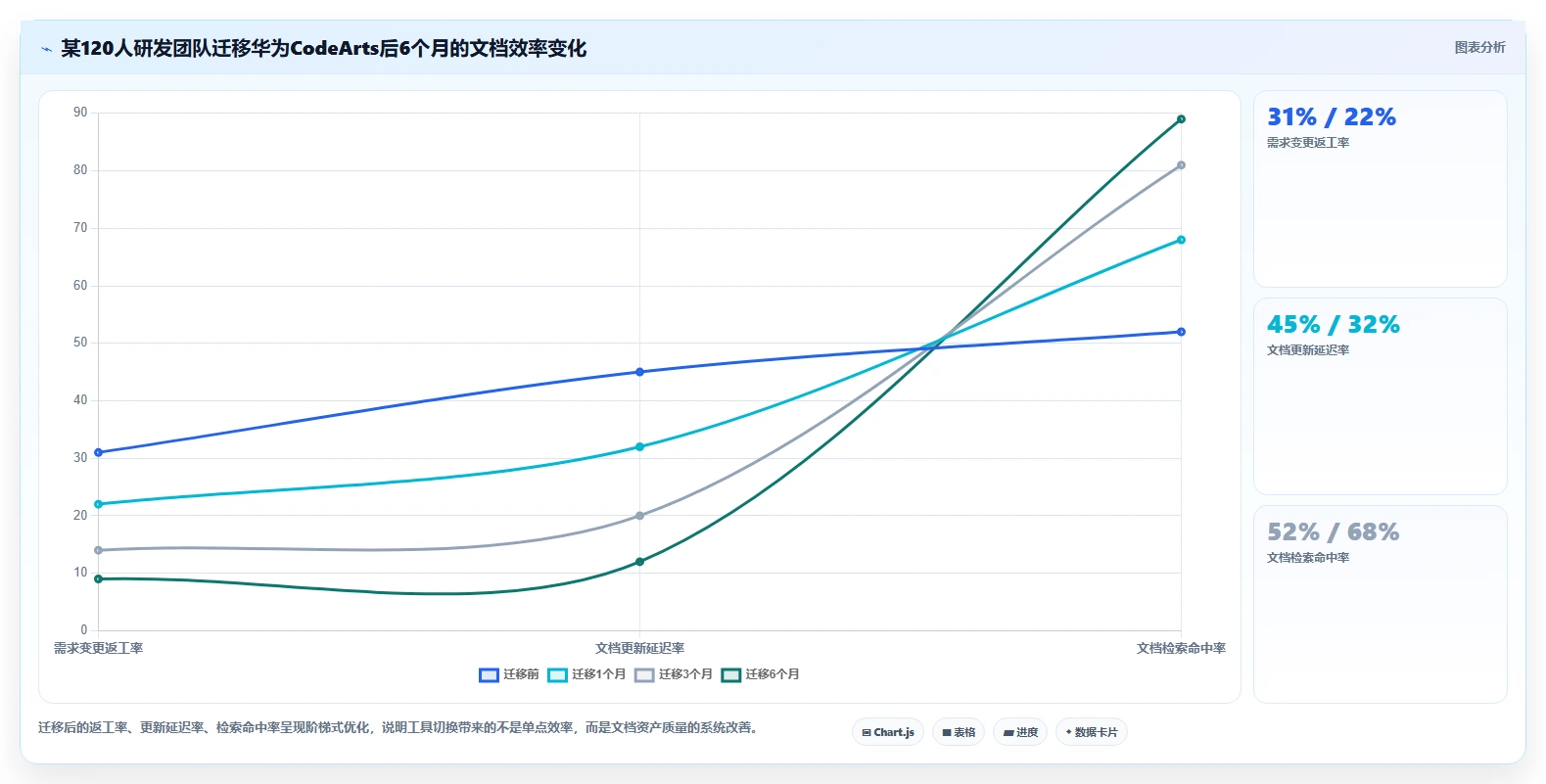Select the 数据卡片 tag chip
Viewport: 1546px width, 784px height.
pyautogui.click(x=1092, y=732)
